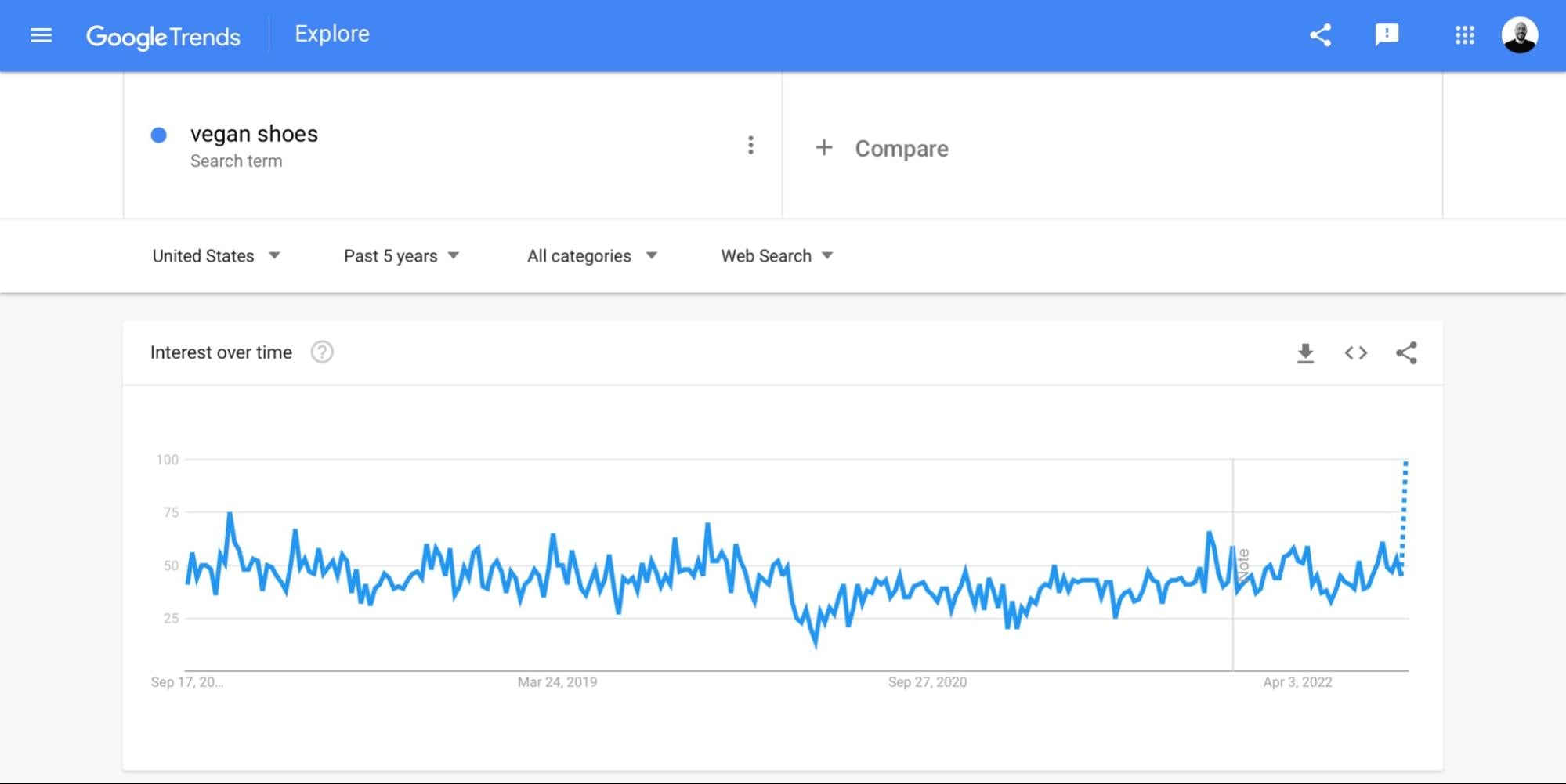Open the send feedback icon
Screen dimensions: 1566x784
(x=1387, y=34)
